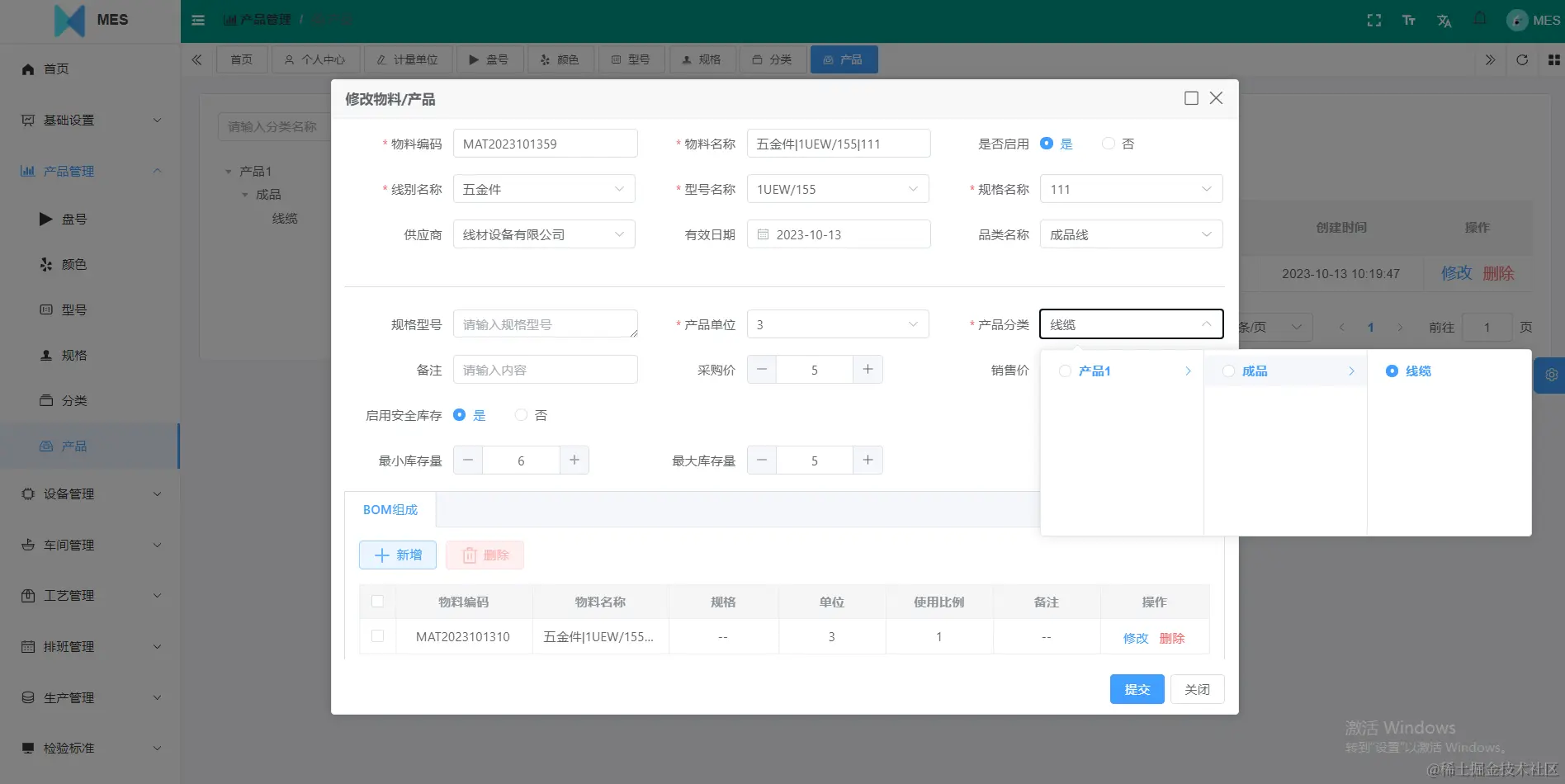1565x784 pixels.
Task: Switch interface language via the translate icon
Action: (1444, 20)
